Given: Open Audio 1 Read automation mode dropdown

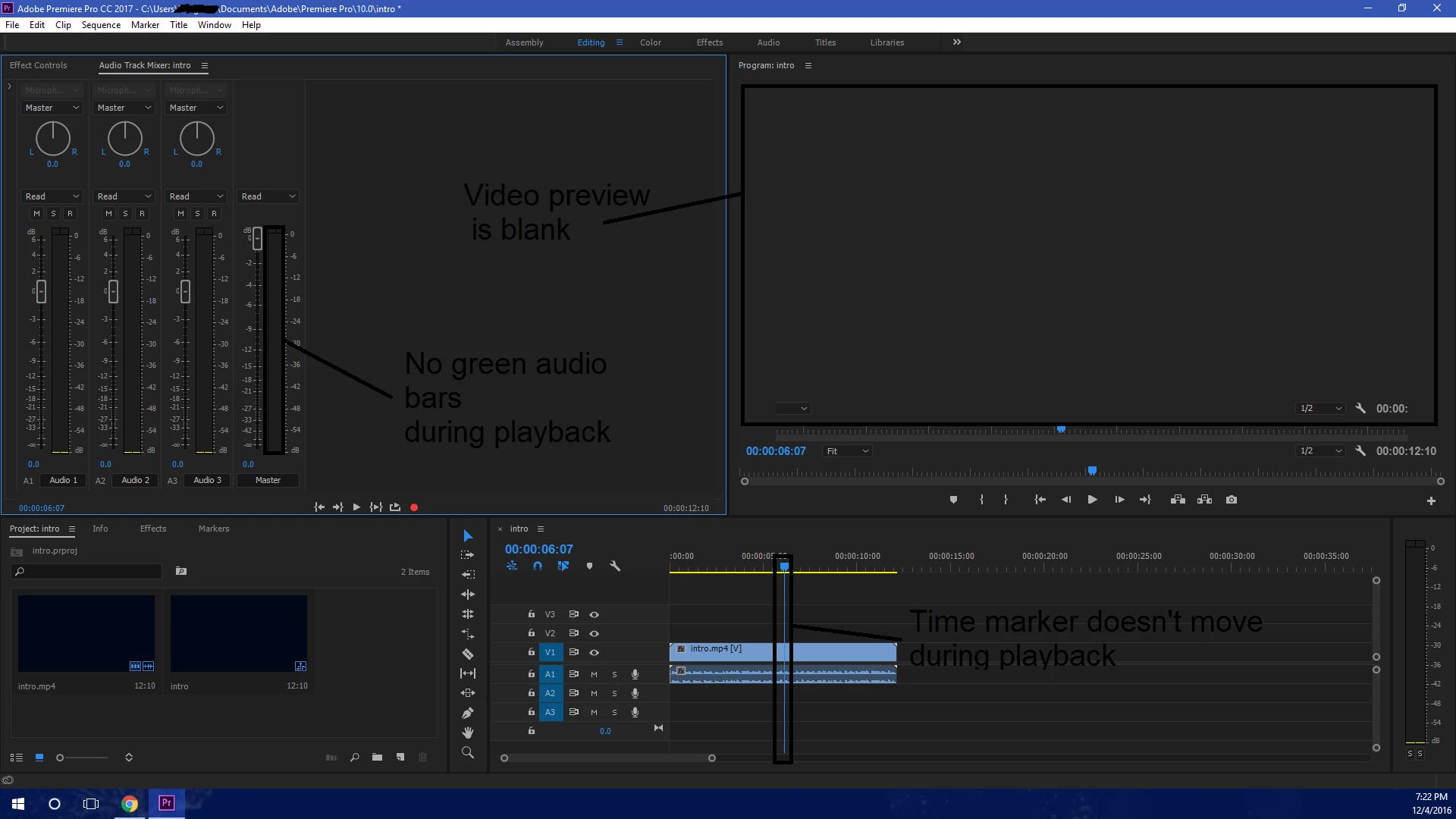Looking at the screenshot, I should click(x=52, y=196).
